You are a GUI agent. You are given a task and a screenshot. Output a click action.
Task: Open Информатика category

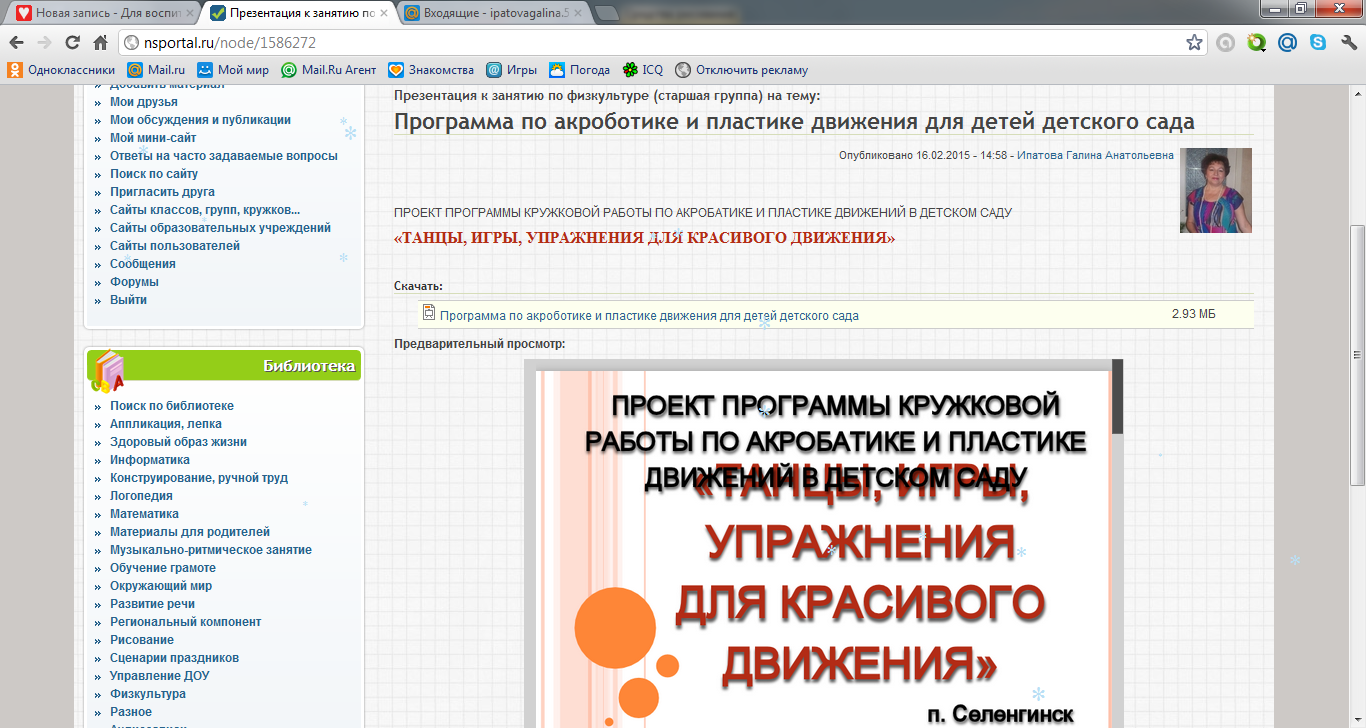tap(150, 460)
